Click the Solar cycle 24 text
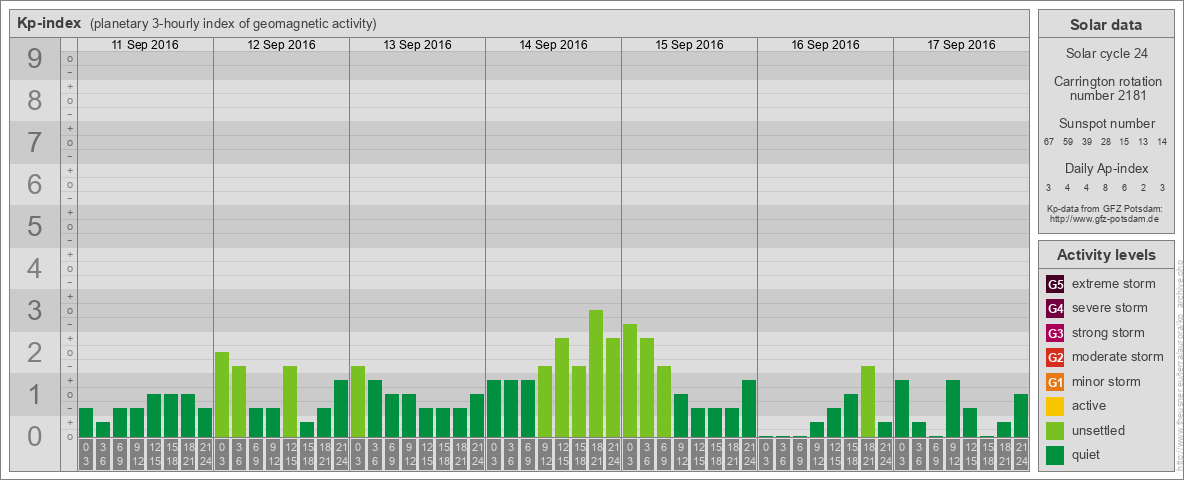 point(1105,54)
